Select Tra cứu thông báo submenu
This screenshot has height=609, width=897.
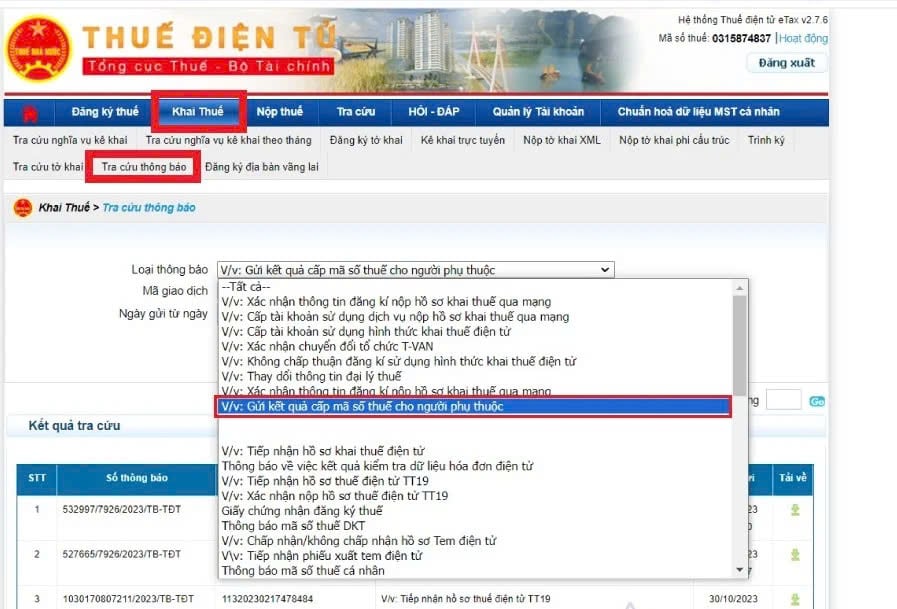pyautogui.click(x=144, y=167)
